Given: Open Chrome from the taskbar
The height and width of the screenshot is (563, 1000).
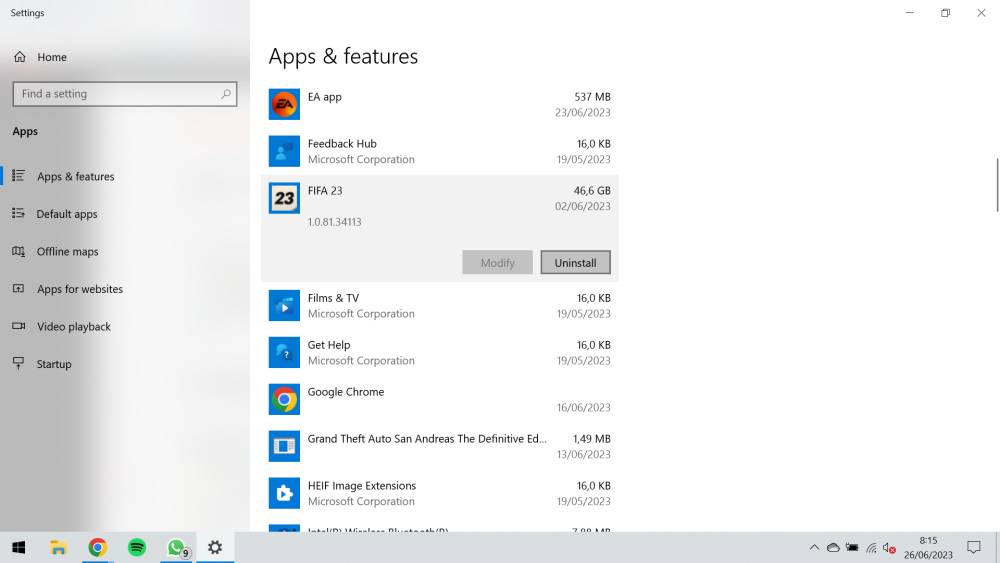Looking at the screenshot, I should [x=98, y=548].
